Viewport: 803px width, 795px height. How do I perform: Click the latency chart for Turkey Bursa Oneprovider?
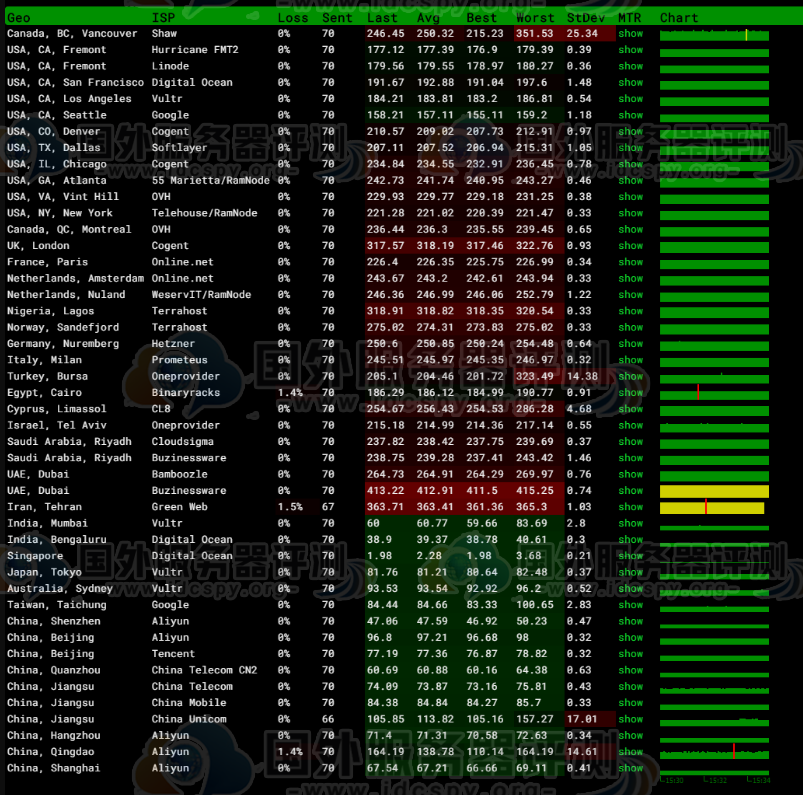714,378
